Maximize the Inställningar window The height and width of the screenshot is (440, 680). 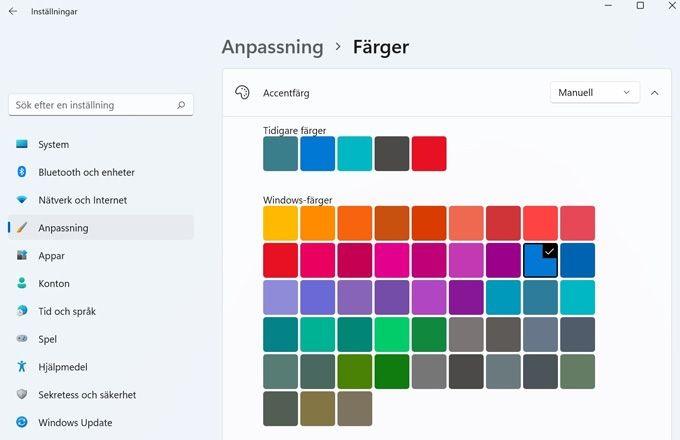640,6
